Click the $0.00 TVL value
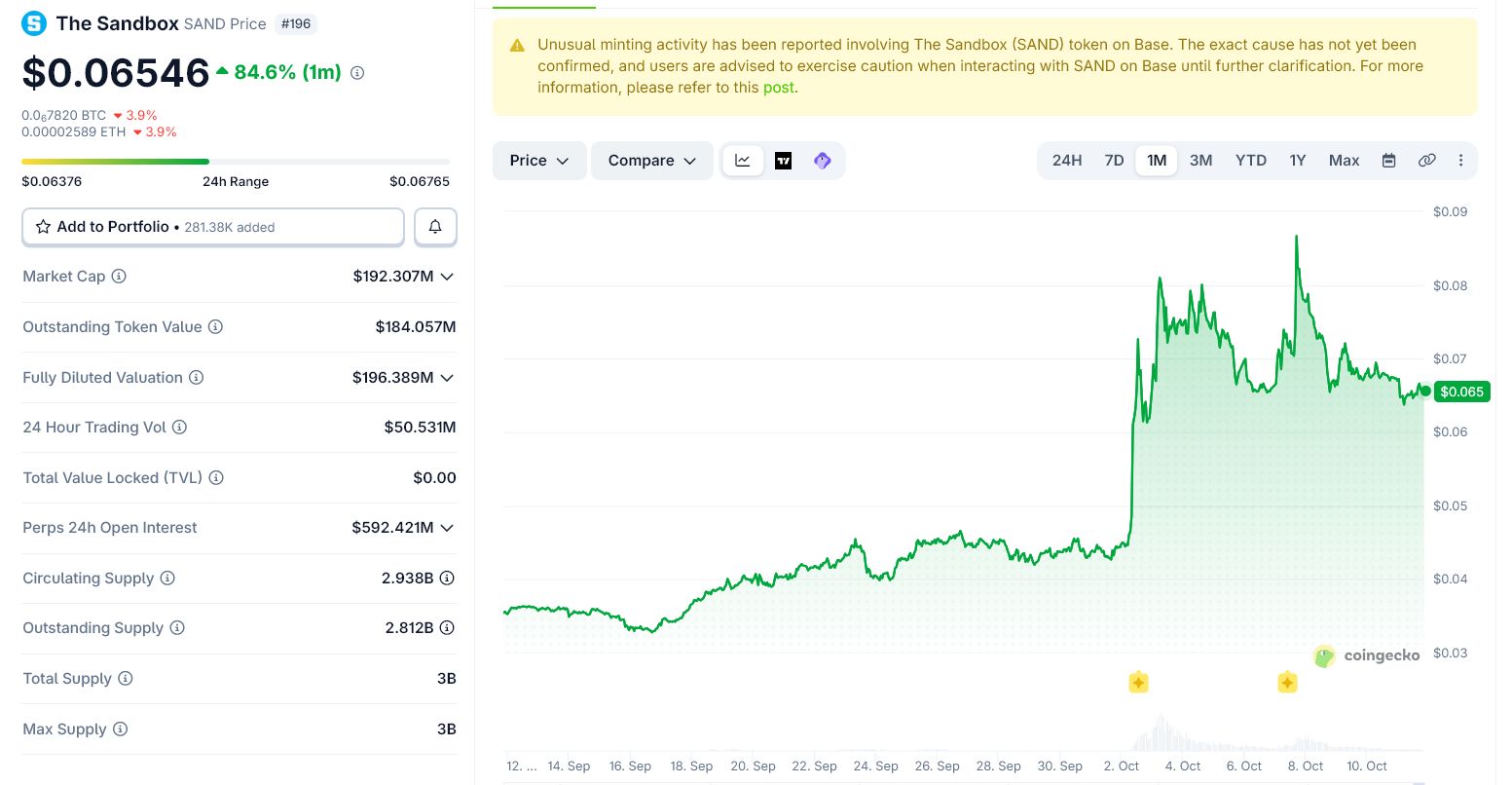Viewport: 1512px width, 785px height. pyautogui.click(x=435, y=478)
